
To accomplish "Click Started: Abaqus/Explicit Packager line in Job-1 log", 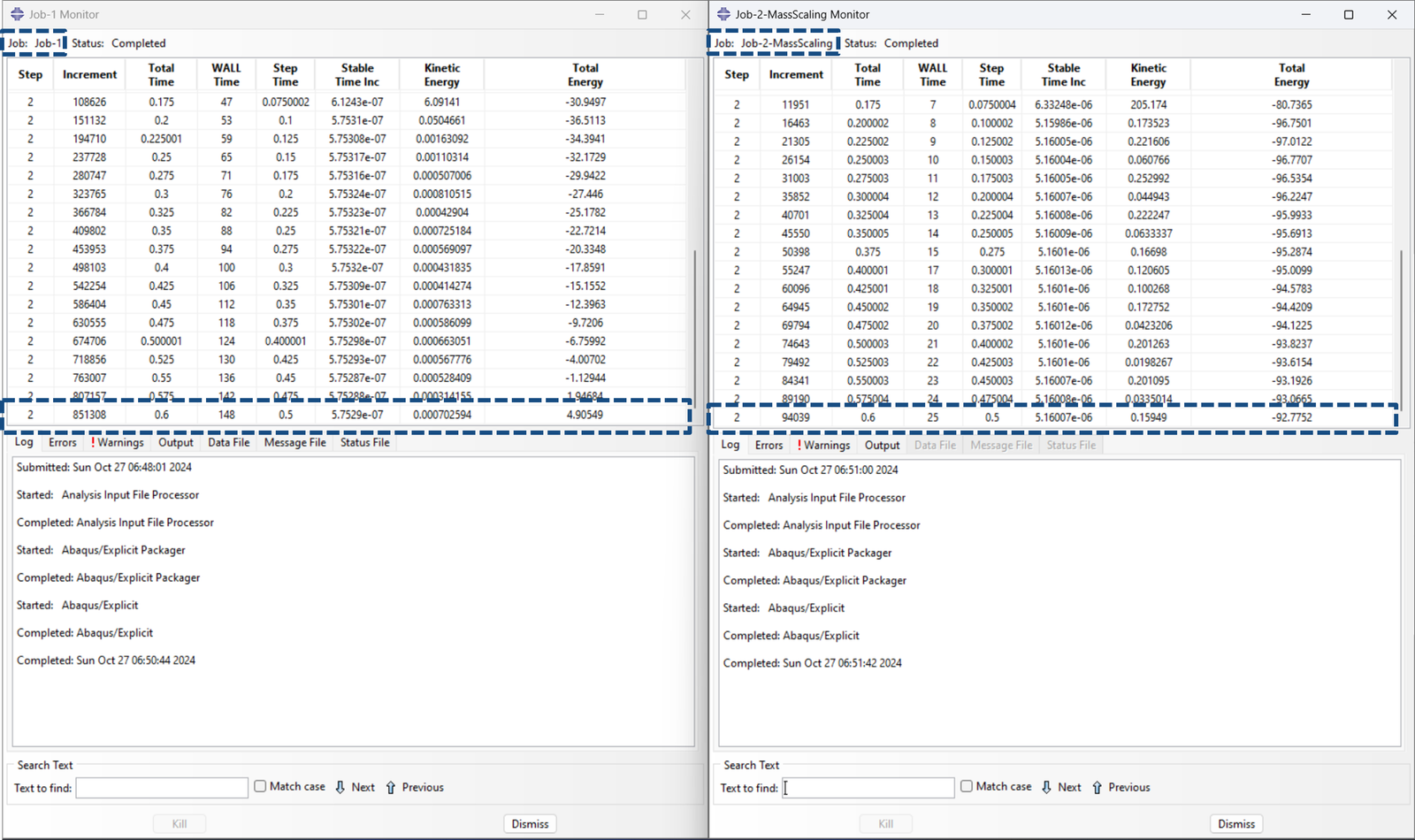I will click(101, 550).
